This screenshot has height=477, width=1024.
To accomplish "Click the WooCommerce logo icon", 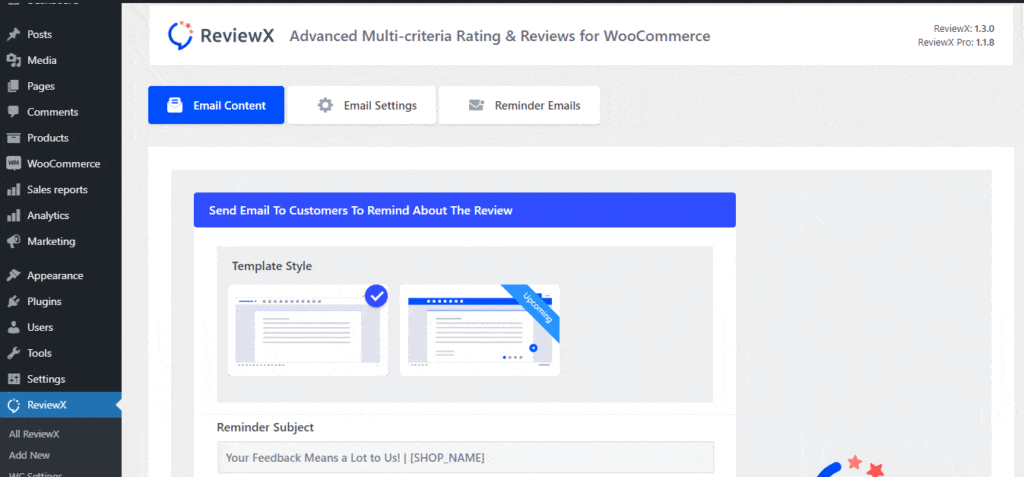I will [x=13, y=164].
